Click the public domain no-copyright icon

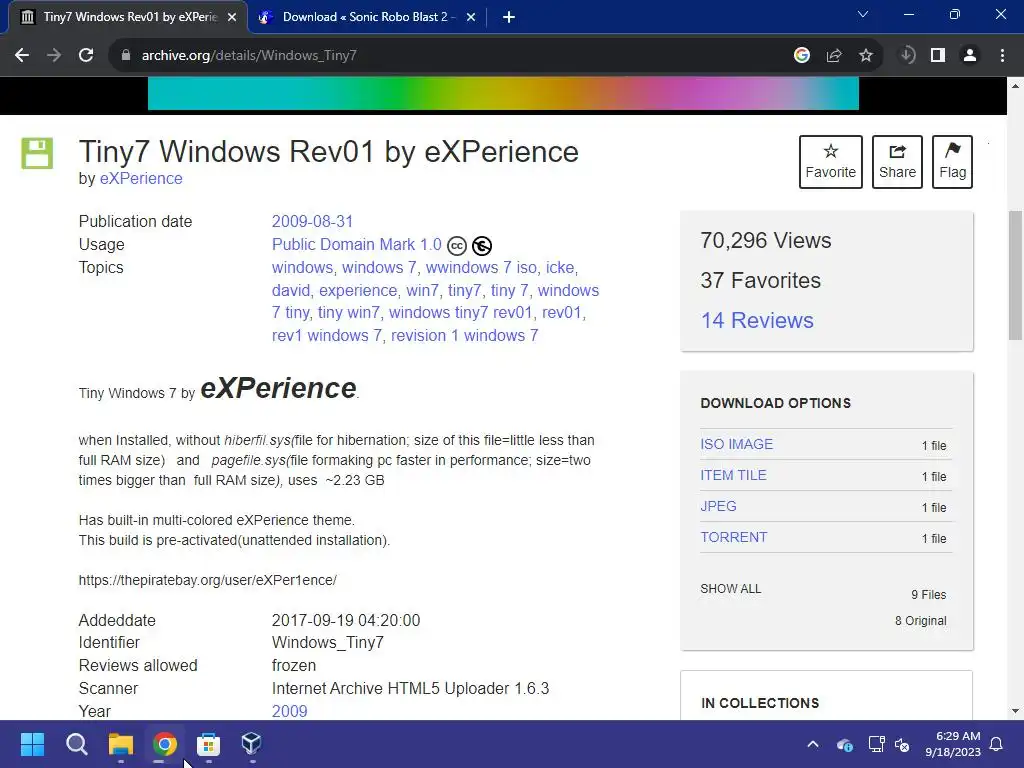482,246
